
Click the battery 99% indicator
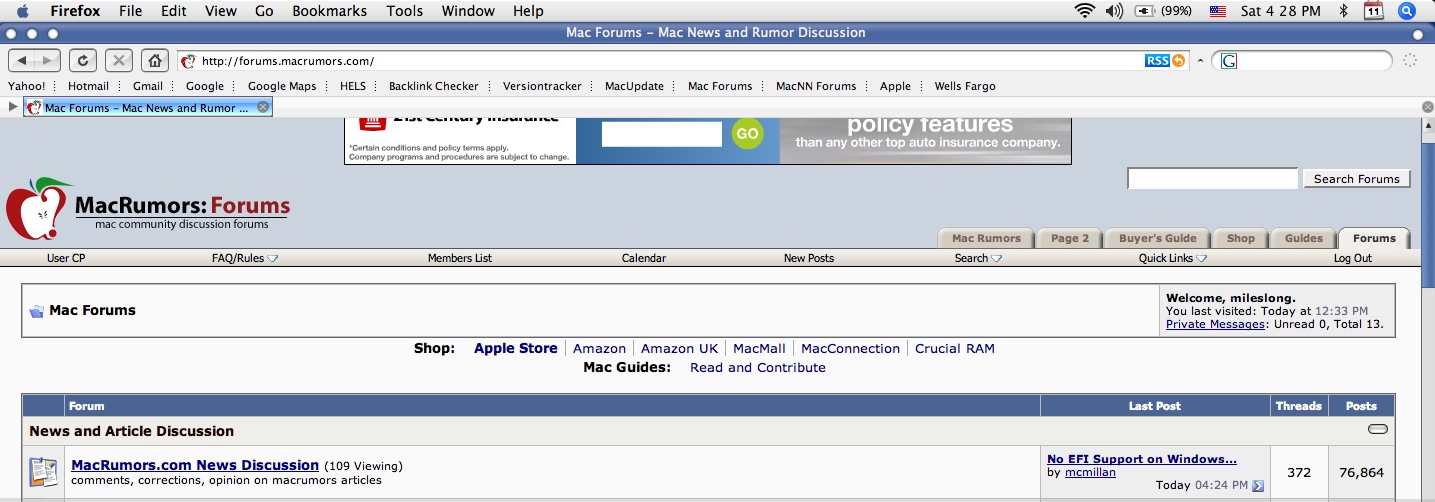click(1163, 12)
